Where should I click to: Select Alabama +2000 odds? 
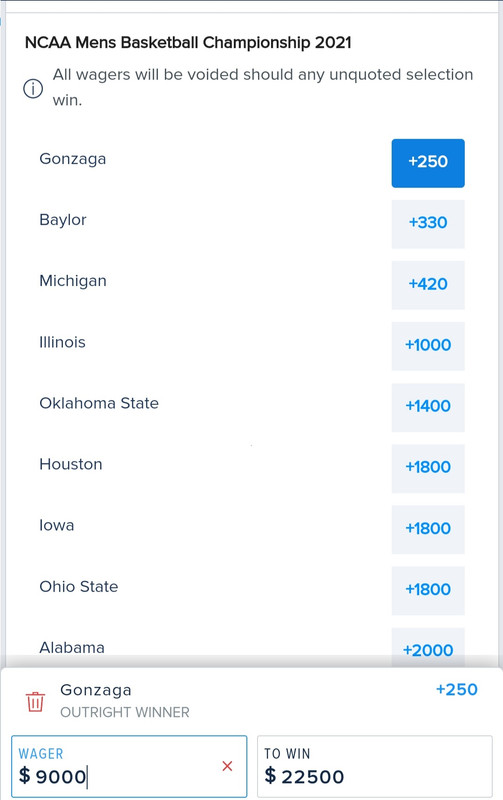(428, 647)
